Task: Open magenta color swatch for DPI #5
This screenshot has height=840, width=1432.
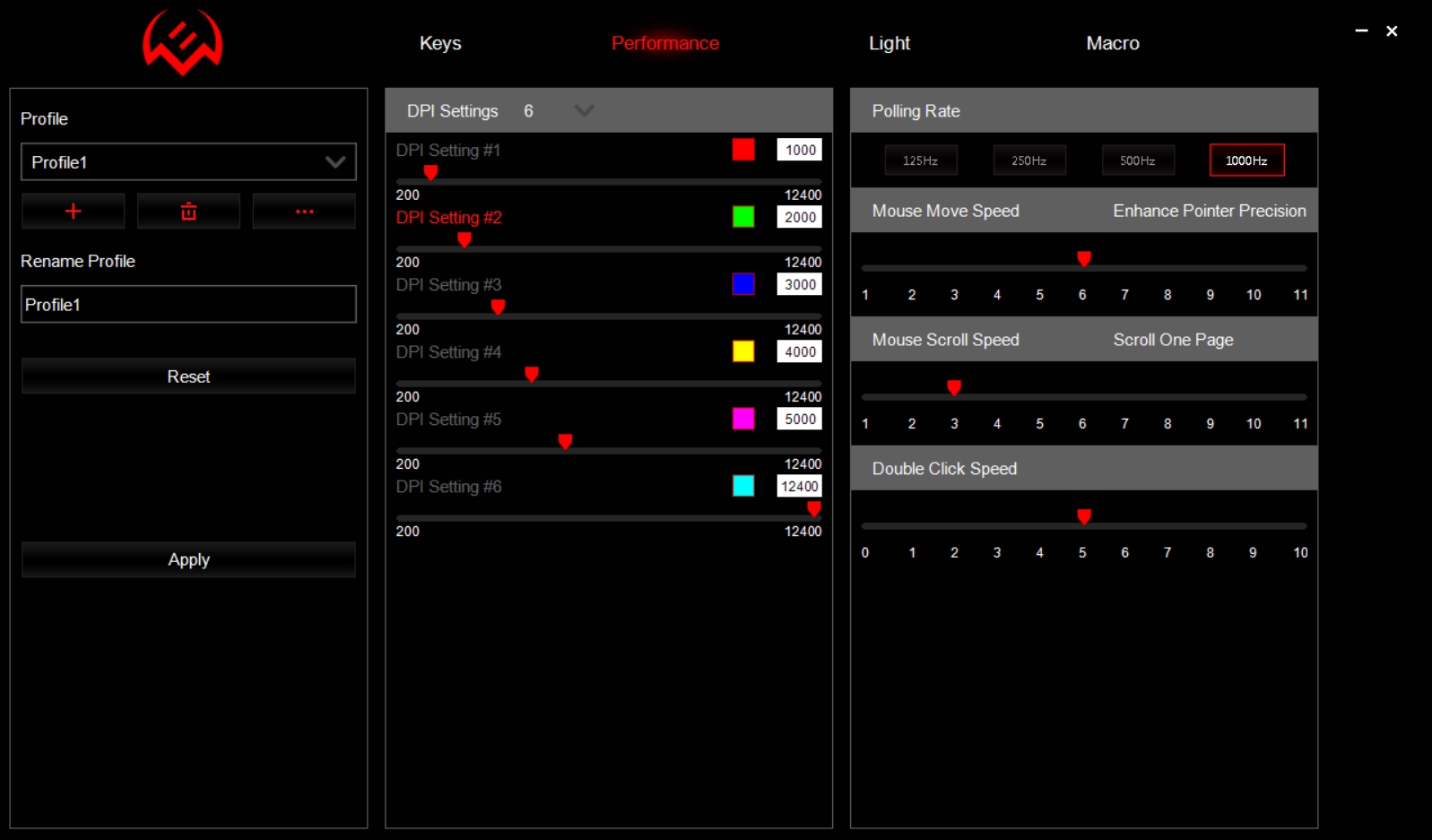Action: [x=743, y=419]
